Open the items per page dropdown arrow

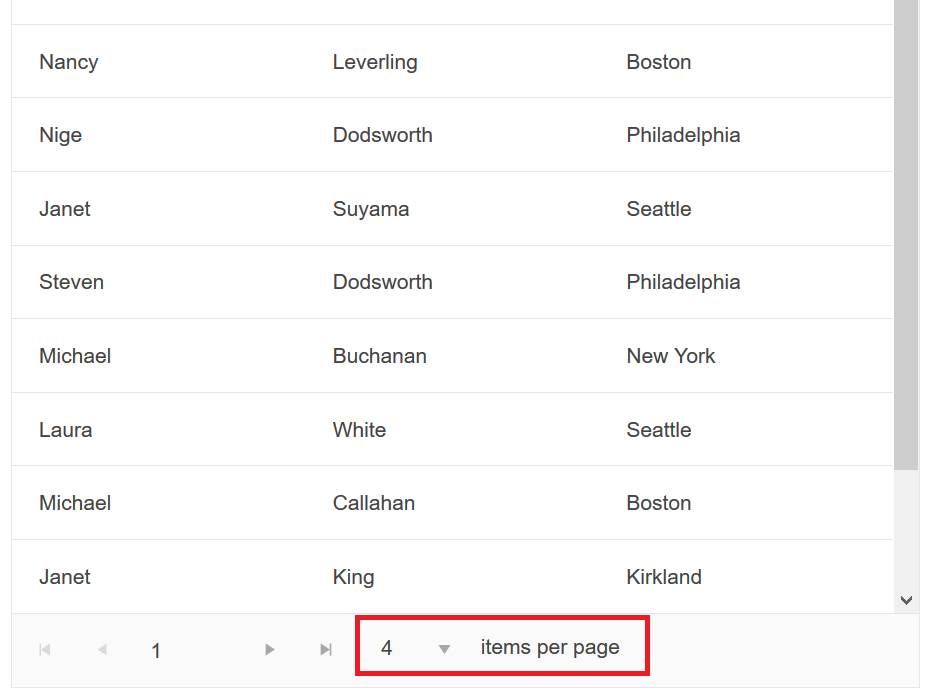[x=444, y=650]
